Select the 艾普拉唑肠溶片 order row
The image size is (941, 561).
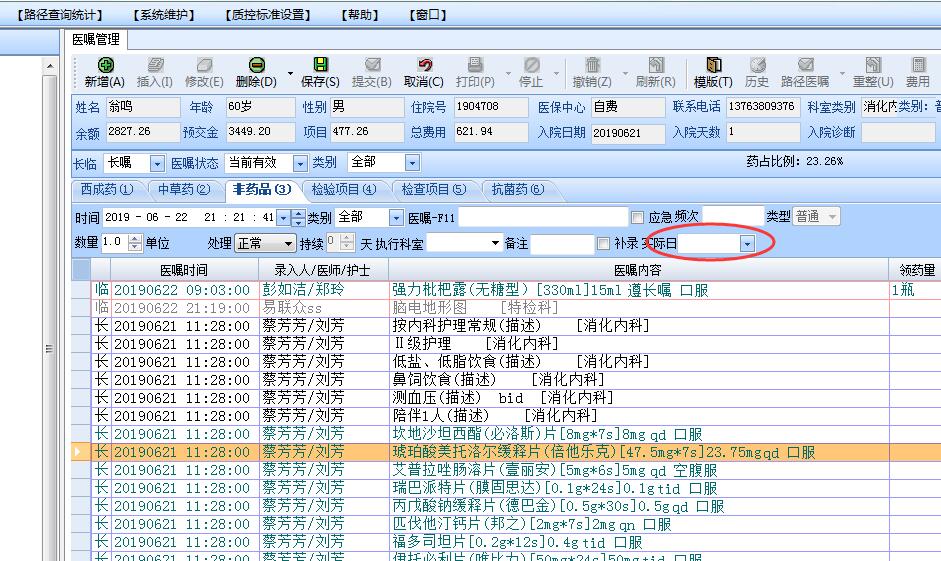click(506, 470)
